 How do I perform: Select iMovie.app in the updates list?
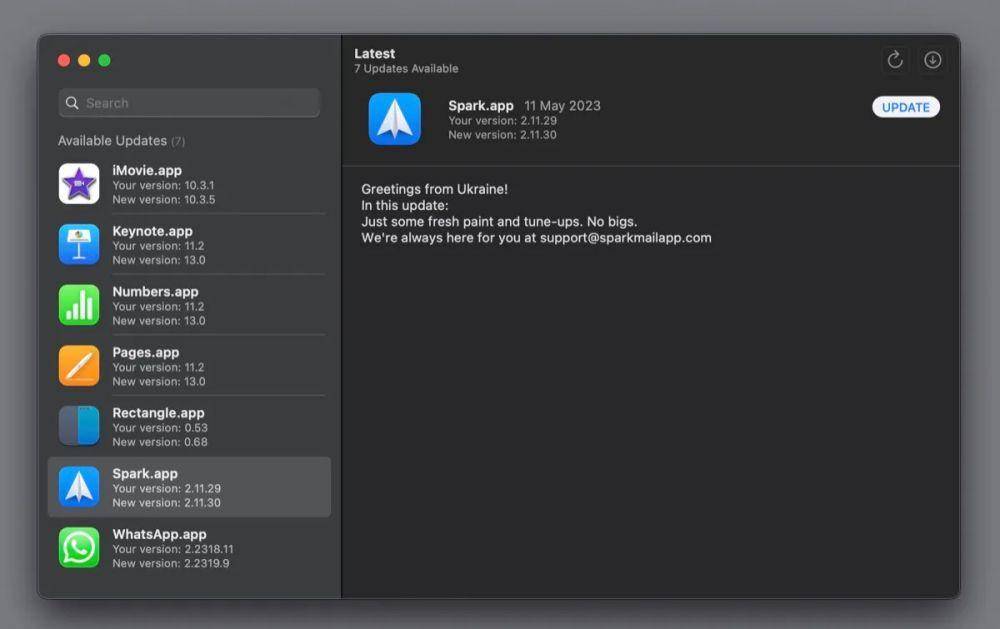[x=189, y=184]
